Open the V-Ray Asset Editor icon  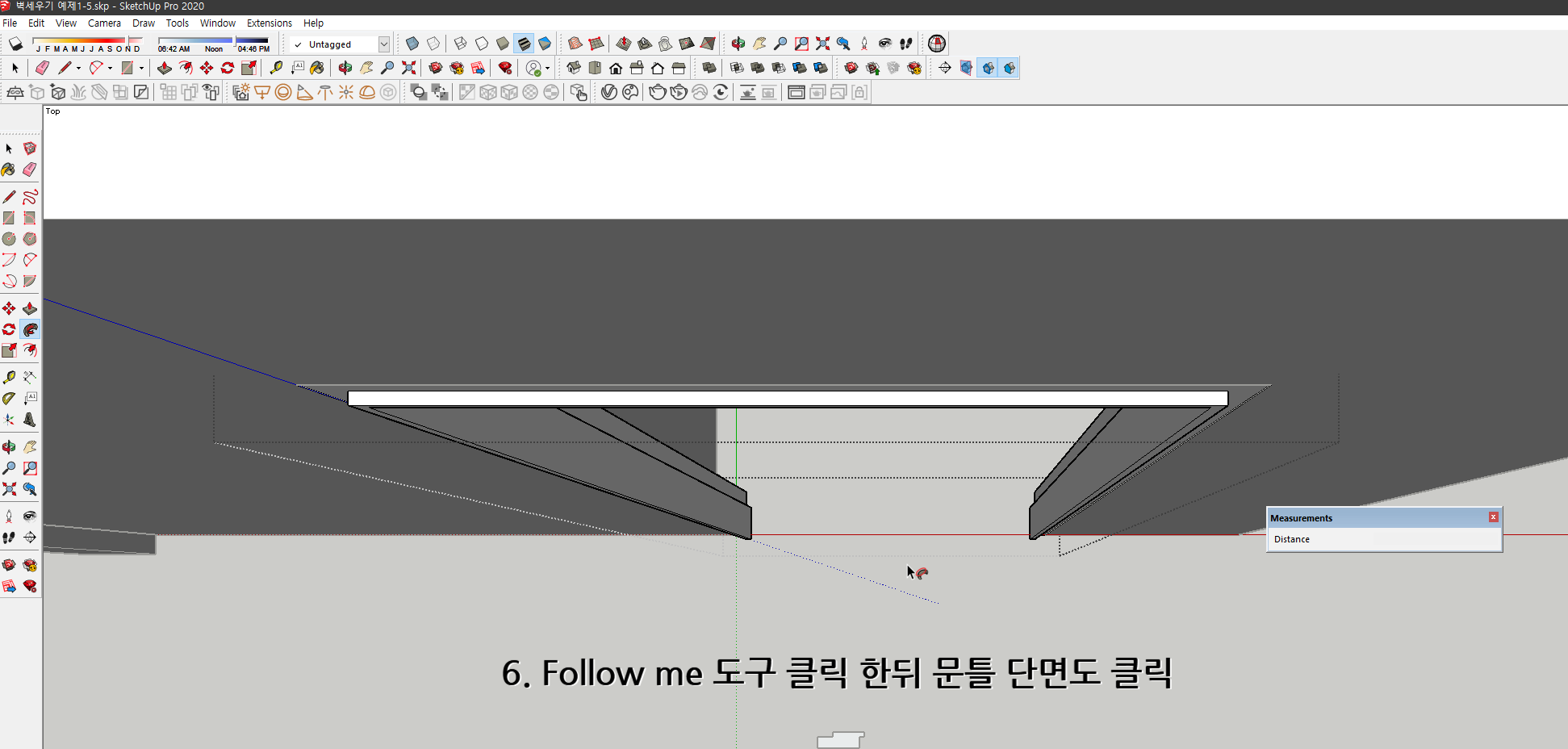click(609, 92)
